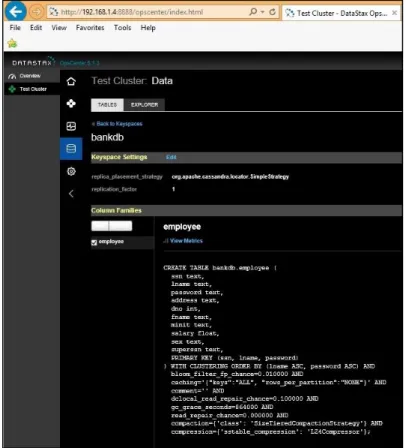
Task: Click the PRIMARY KEY line
Action: (x=234, y=358)
